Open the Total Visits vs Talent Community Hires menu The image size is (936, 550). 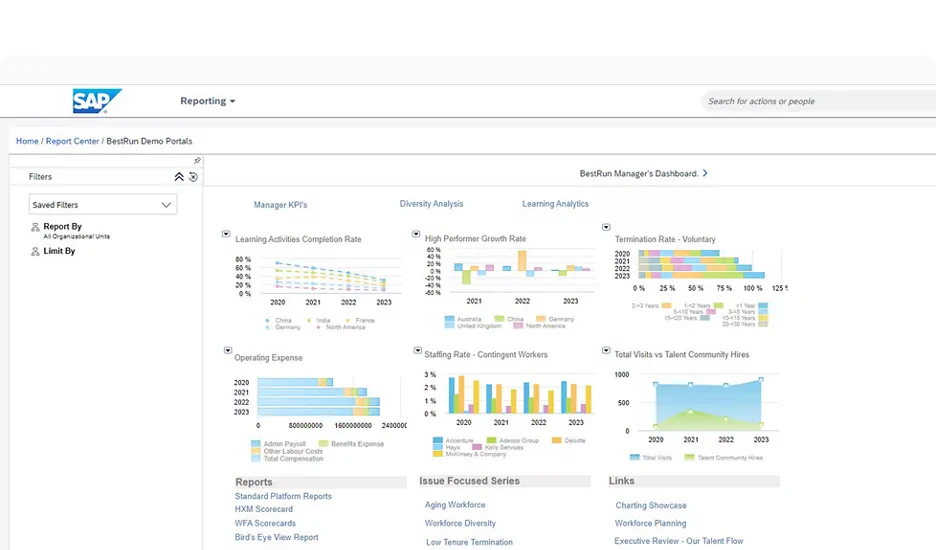tap(606, 351)
